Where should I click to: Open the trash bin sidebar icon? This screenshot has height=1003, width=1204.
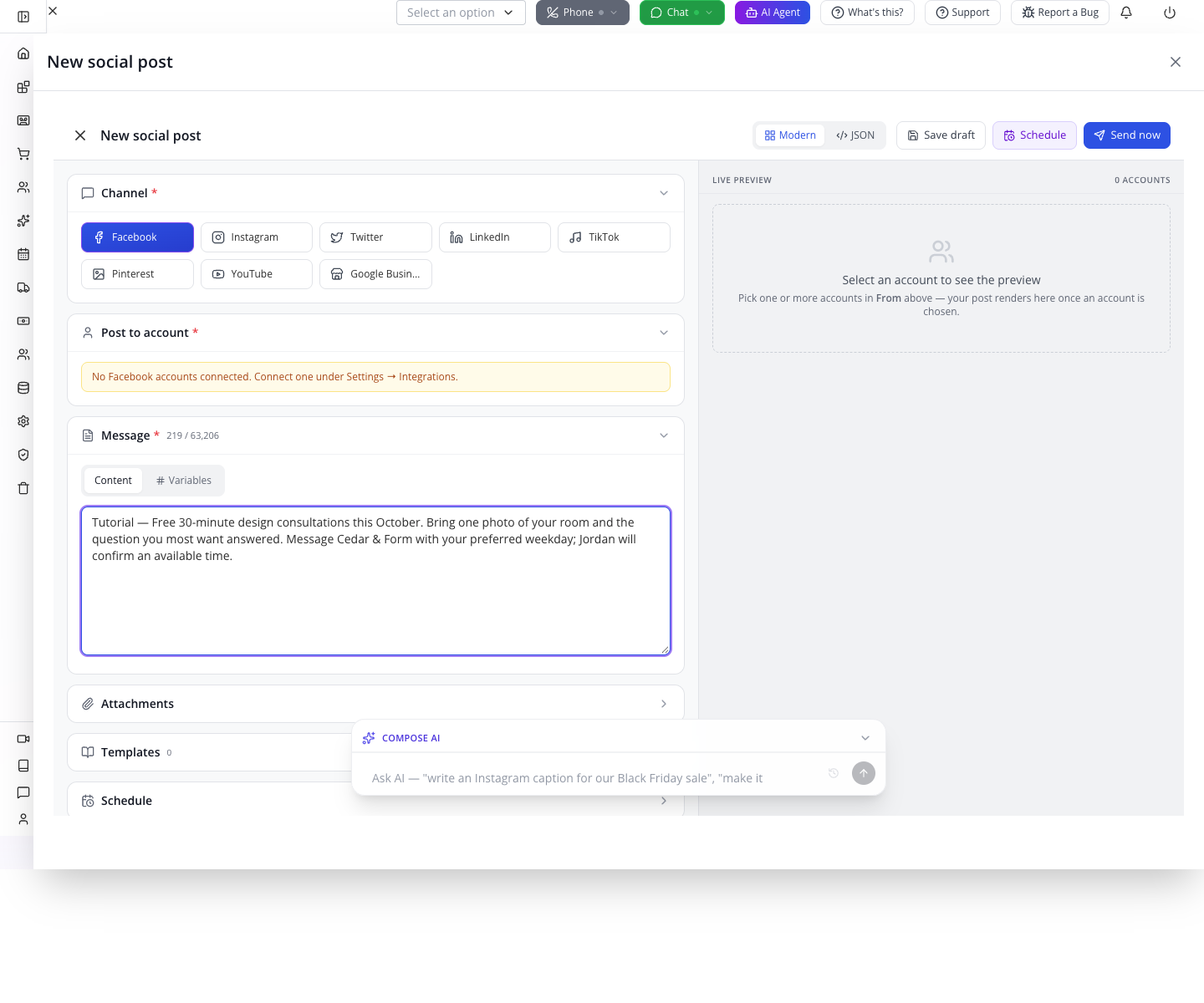[23, 488]
